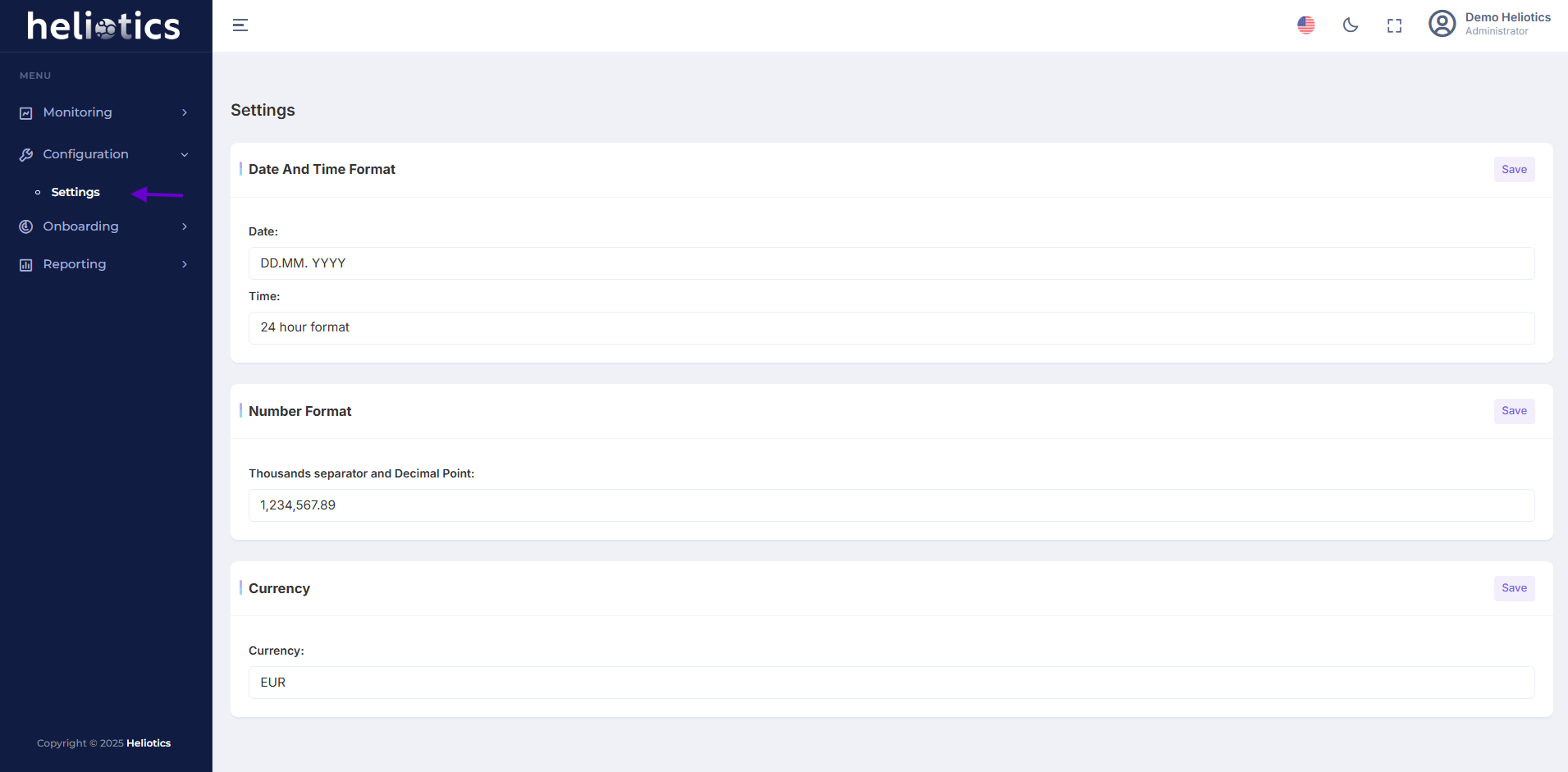Save the Currency section
1568x772 pixels.
click(x=1514, y=588)
